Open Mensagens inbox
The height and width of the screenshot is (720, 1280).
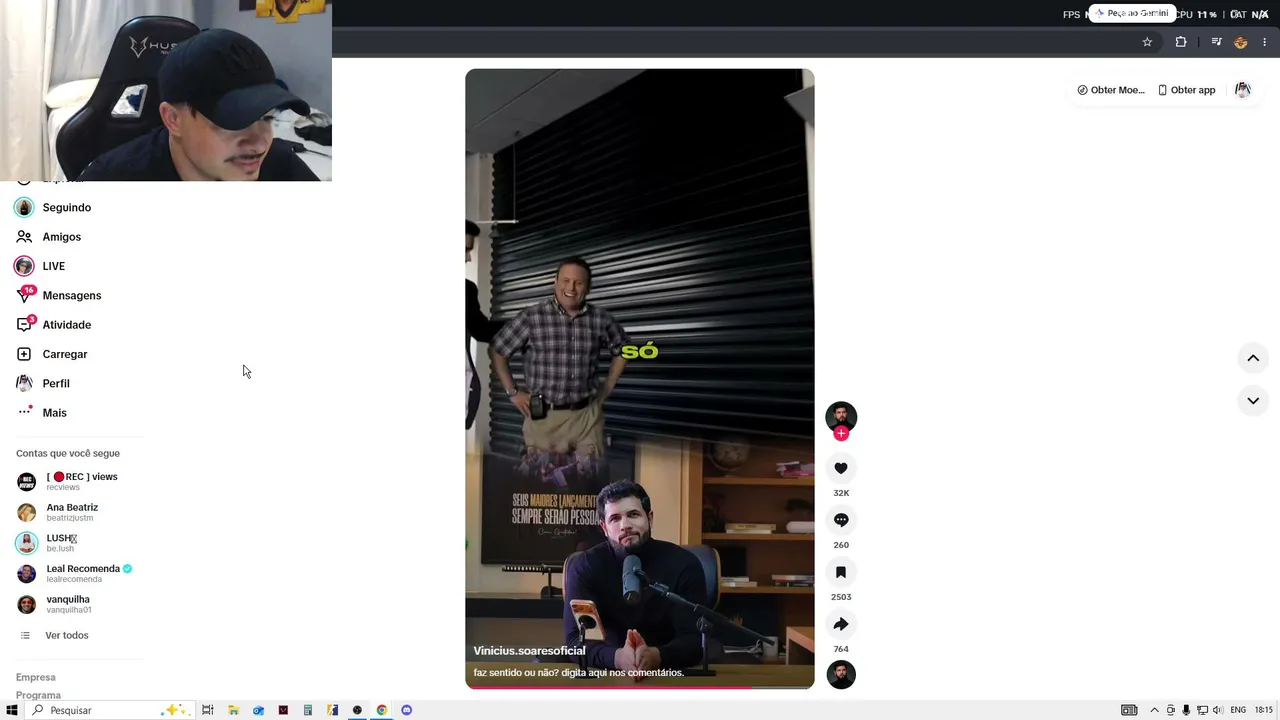pyautogui.click(x=58, y=296)
